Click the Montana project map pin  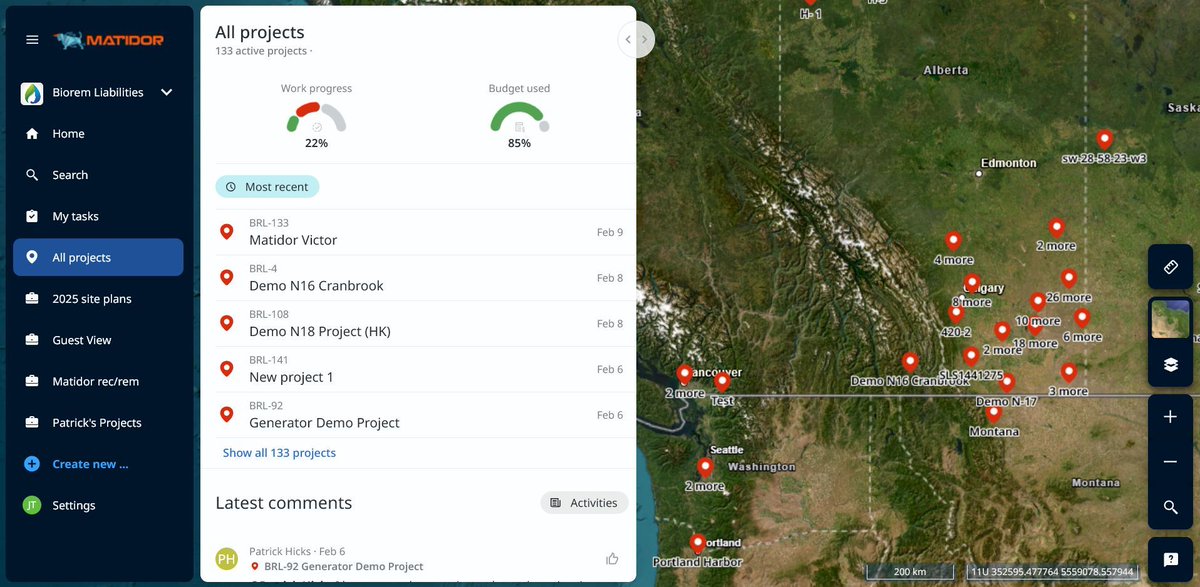(993, 413)
